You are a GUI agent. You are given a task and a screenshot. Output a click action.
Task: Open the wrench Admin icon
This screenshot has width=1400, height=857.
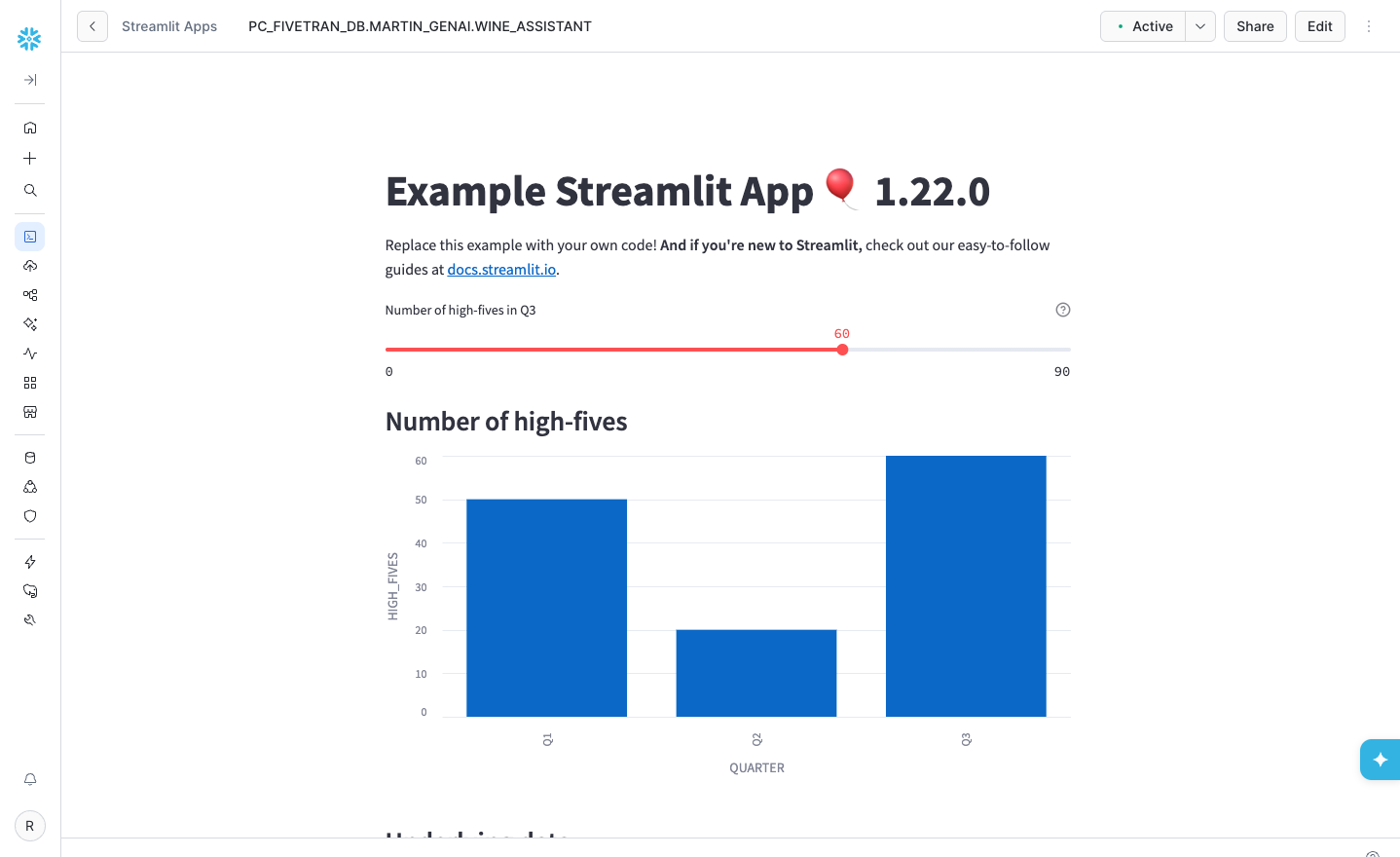(x=30, y=620)
